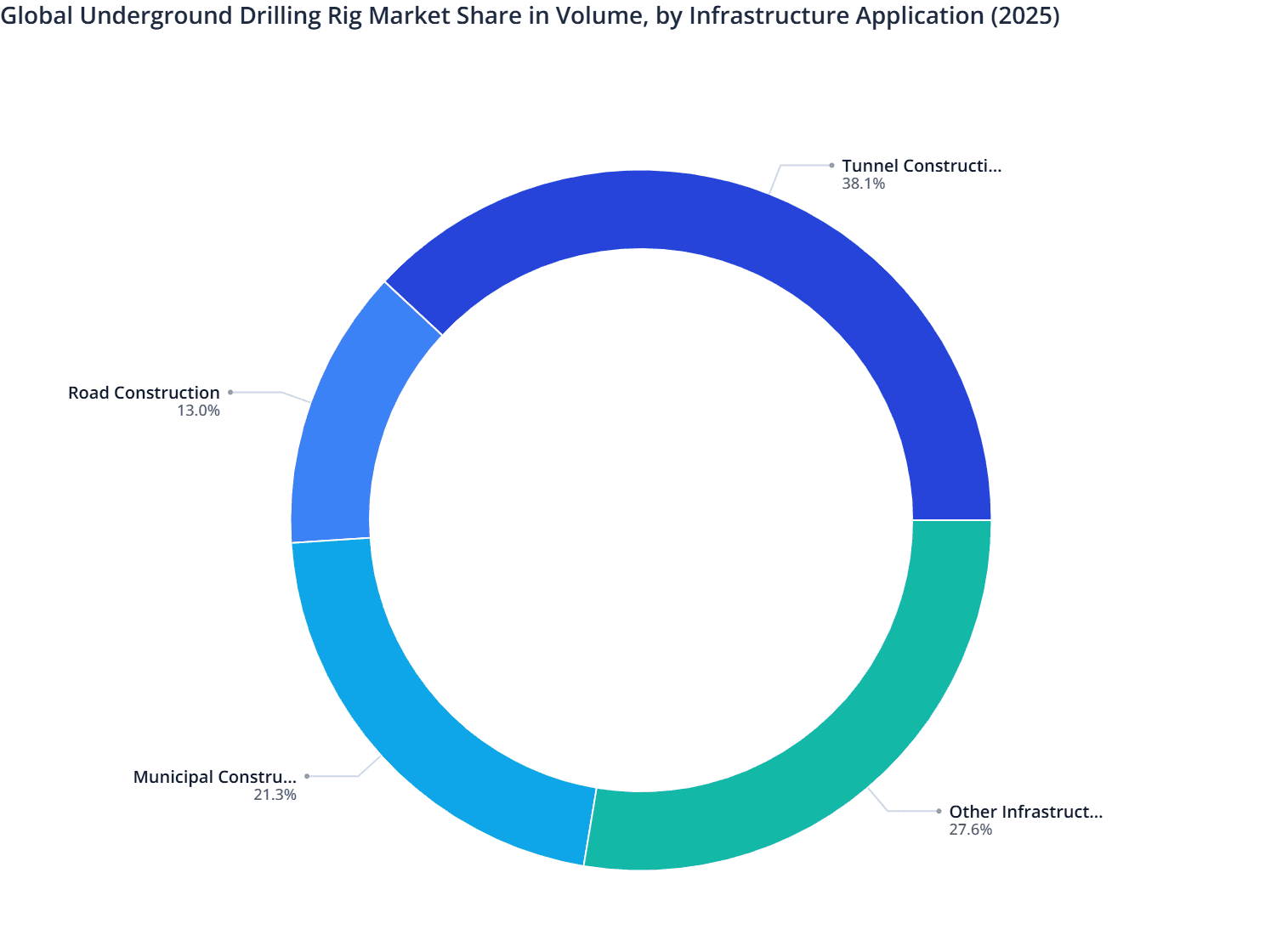This screenshot has width=1282, height=952.
Task: Click the chart title text
Action: click(x=530, y=16)
